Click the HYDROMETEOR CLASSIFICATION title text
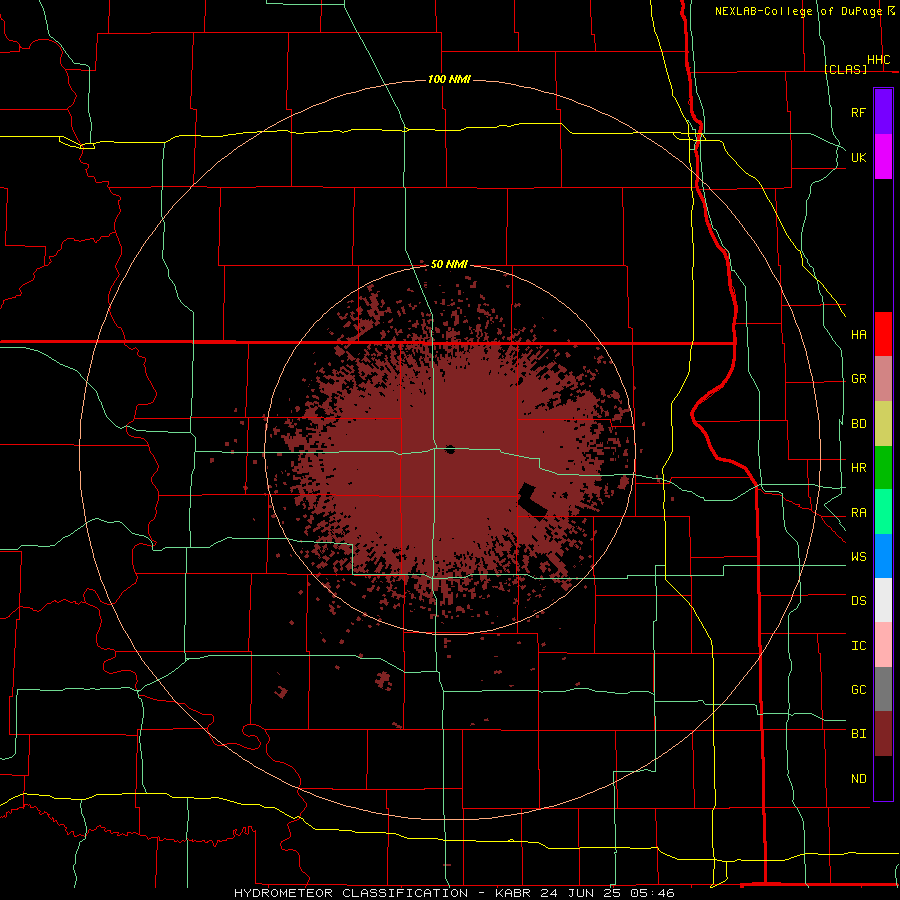This screenshot has height=900, width=900. [351, 893]
